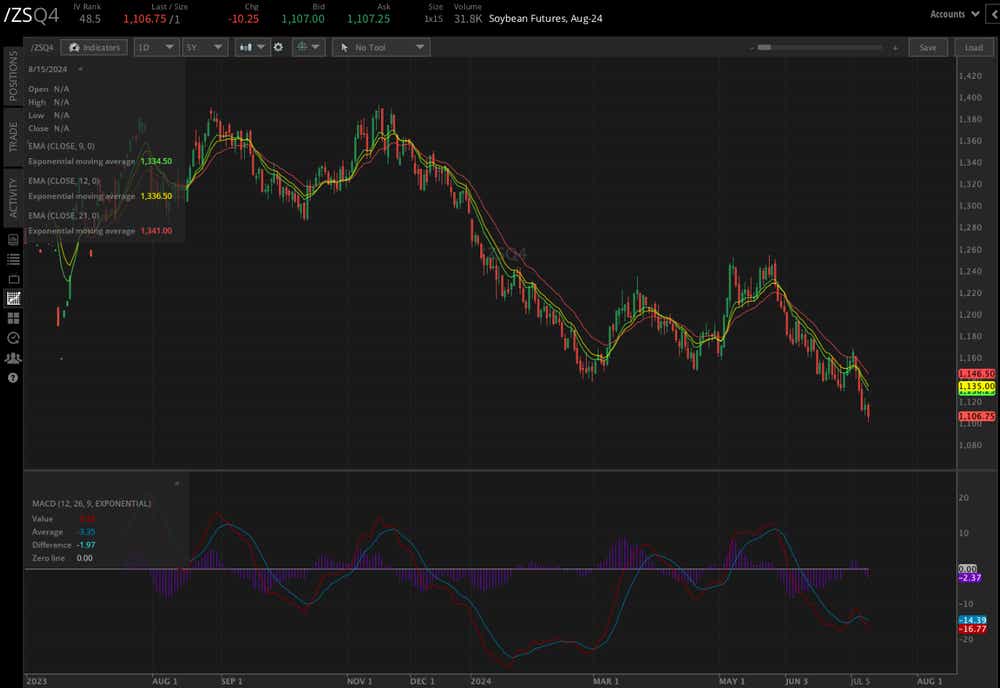Open the 1D timeframe dropdown
Screen dimensions: 1000x688
[156, 47]
